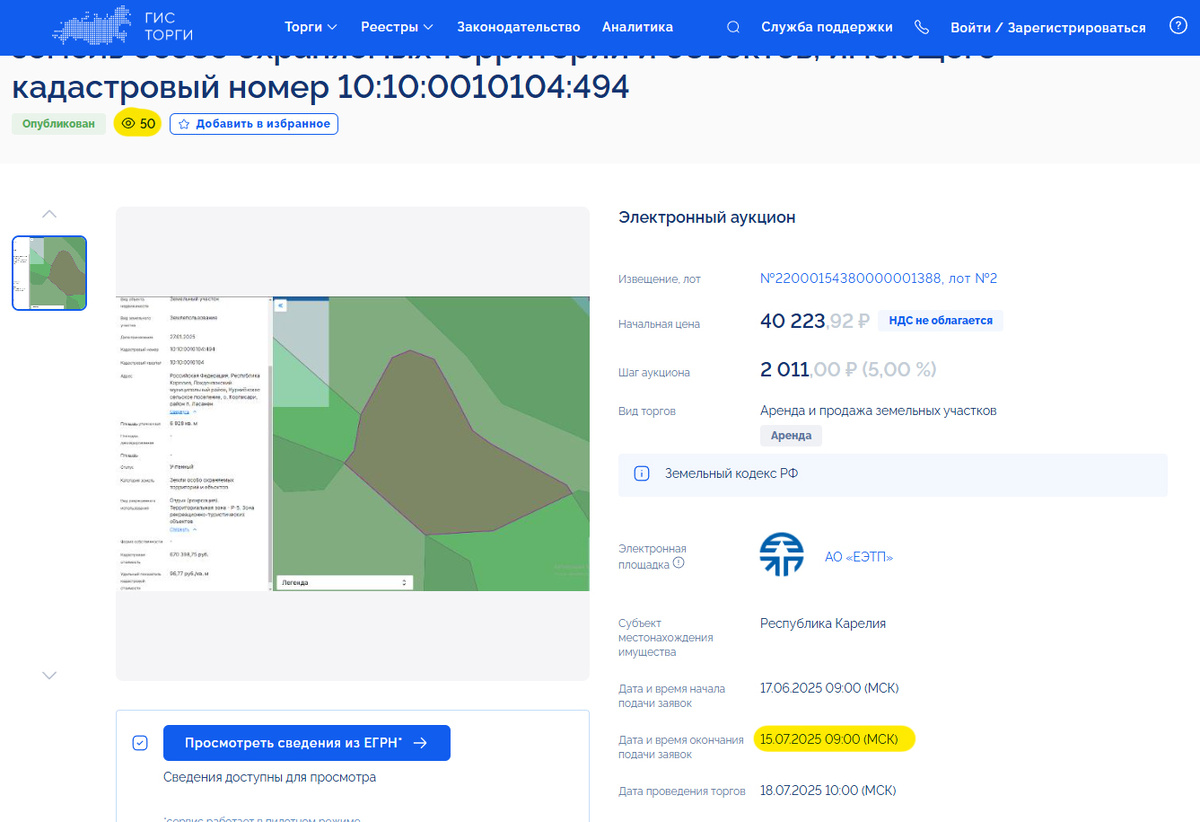
Task: Click the phone icon in header
Action: coord(921,27)
